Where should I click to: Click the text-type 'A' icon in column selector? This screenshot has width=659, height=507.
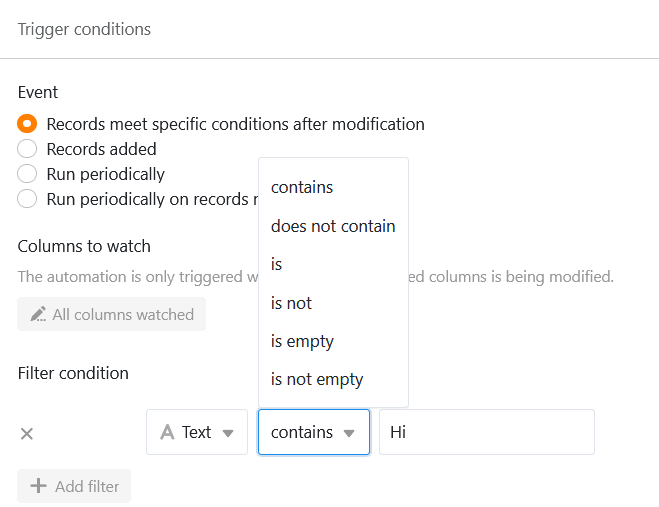pyautogui.click(x=167, y=432)
